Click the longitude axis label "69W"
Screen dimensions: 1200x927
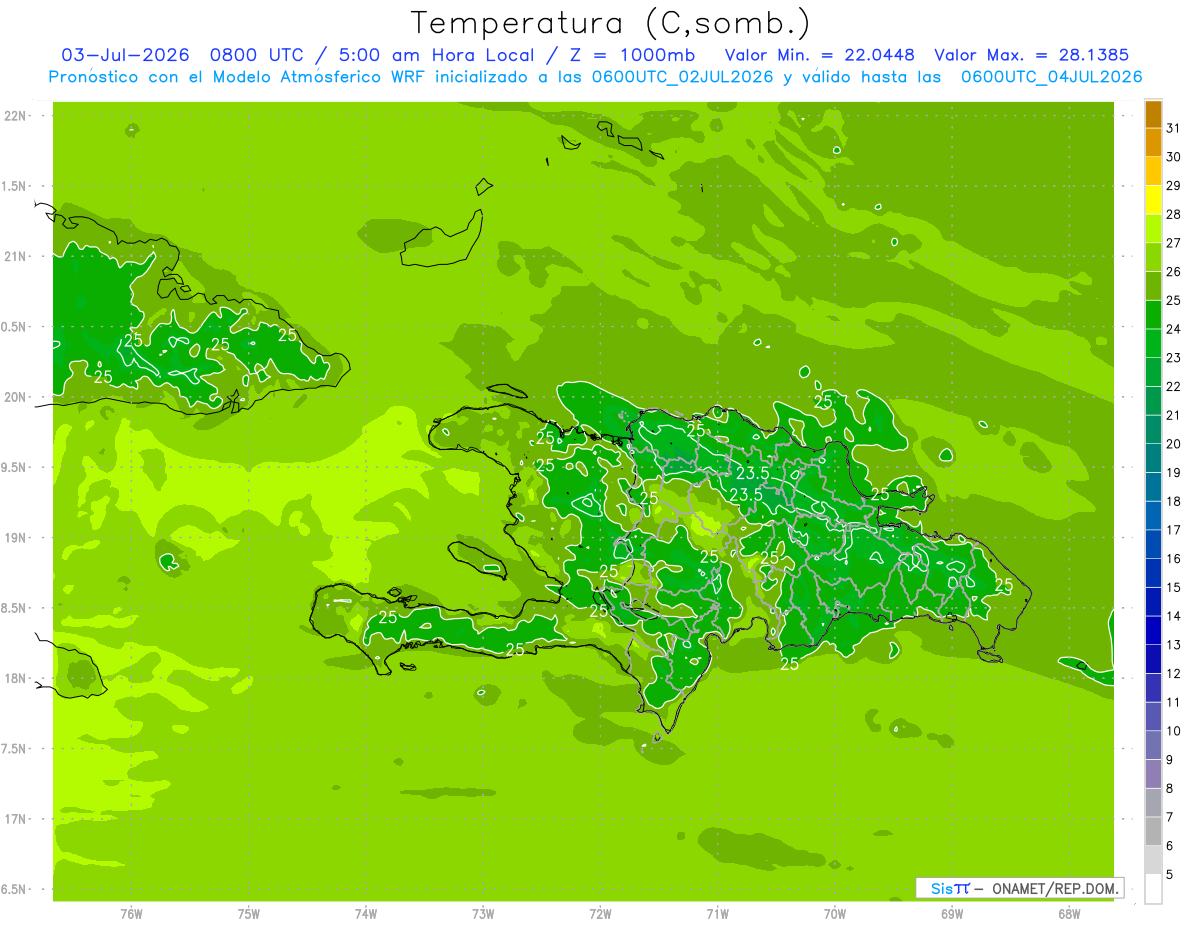click(952, 914)
